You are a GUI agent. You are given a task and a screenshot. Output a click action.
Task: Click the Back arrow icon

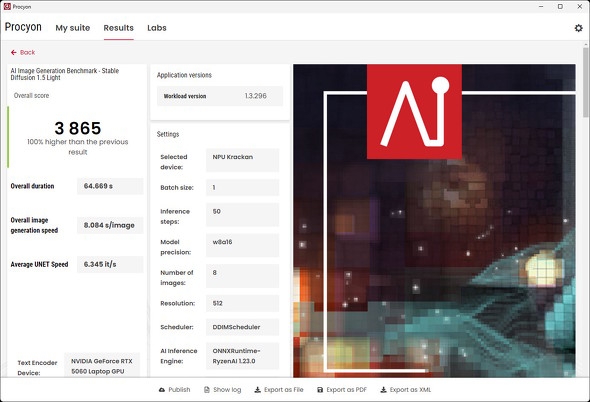point(14,52)
